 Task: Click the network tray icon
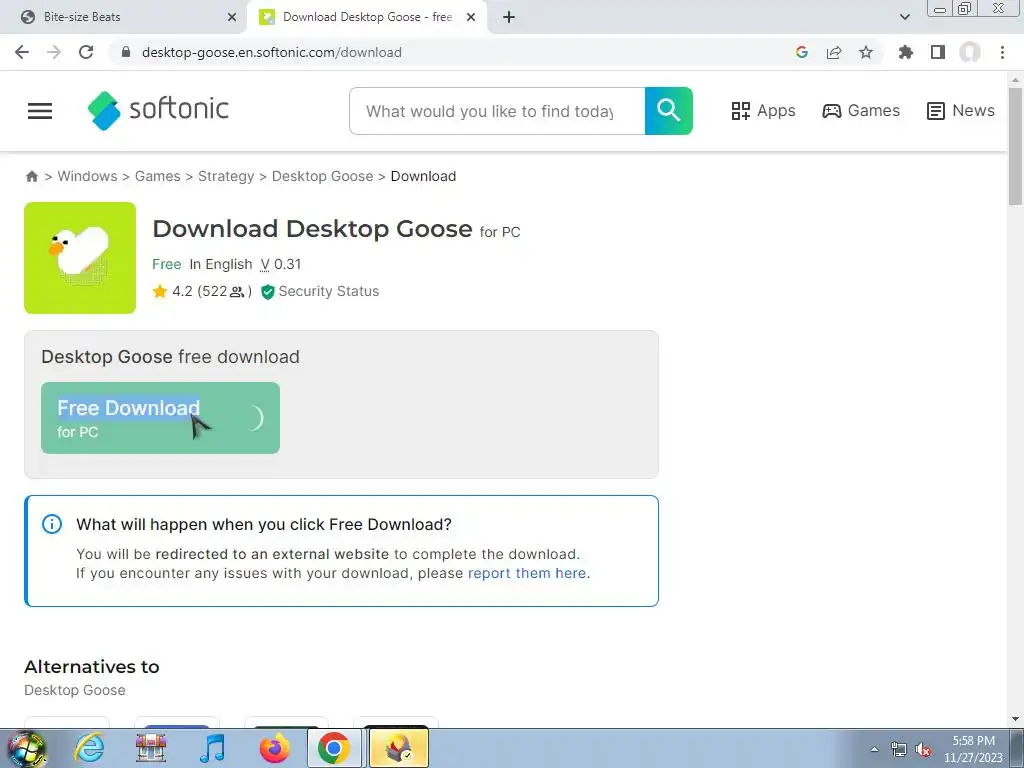pyautogui.click(x=899, y=750)
